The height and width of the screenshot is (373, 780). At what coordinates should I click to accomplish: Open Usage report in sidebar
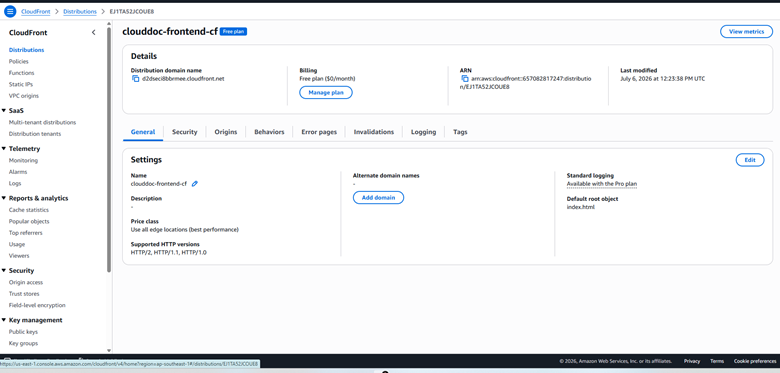pyautogui.click(x=17, y=244)
